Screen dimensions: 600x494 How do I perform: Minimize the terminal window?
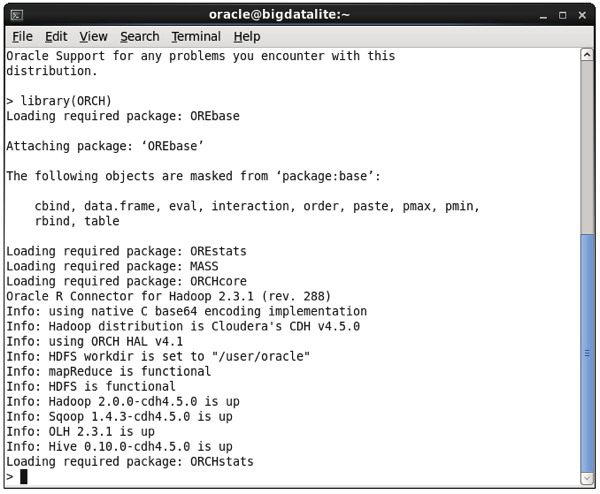tap(543, 16)
